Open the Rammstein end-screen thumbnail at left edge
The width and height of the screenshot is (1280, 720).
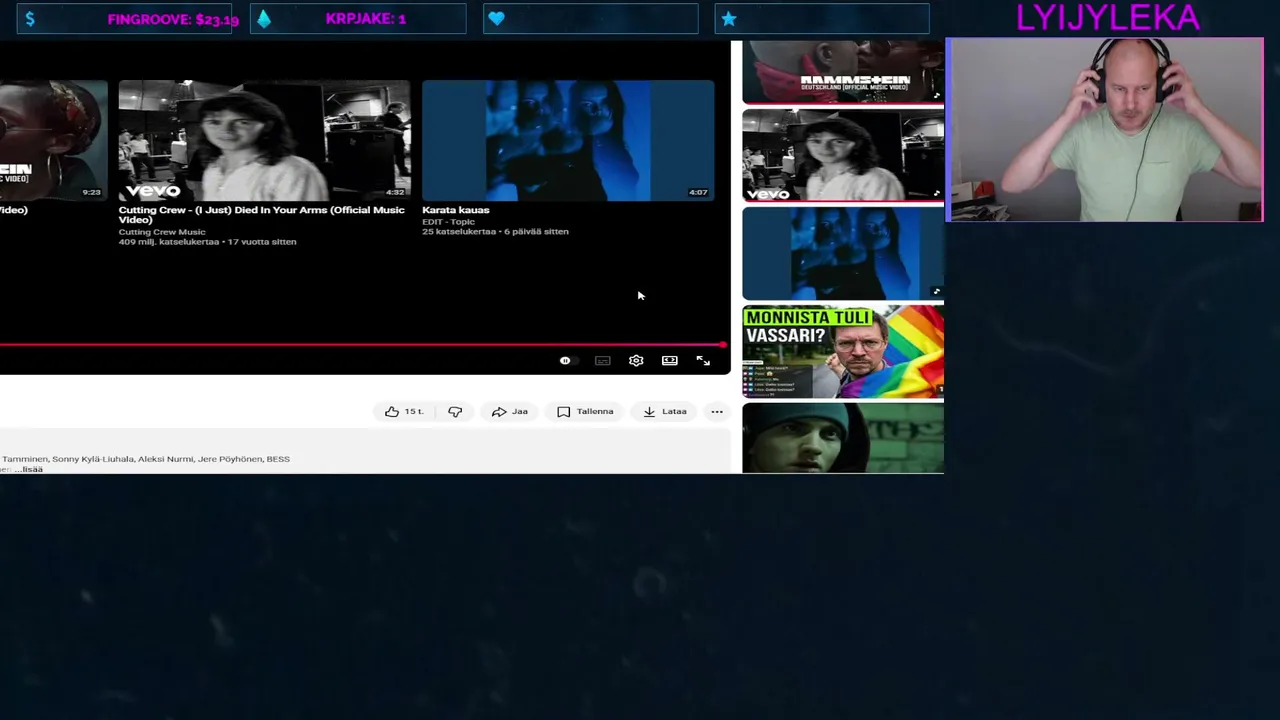tap(54, 141)
